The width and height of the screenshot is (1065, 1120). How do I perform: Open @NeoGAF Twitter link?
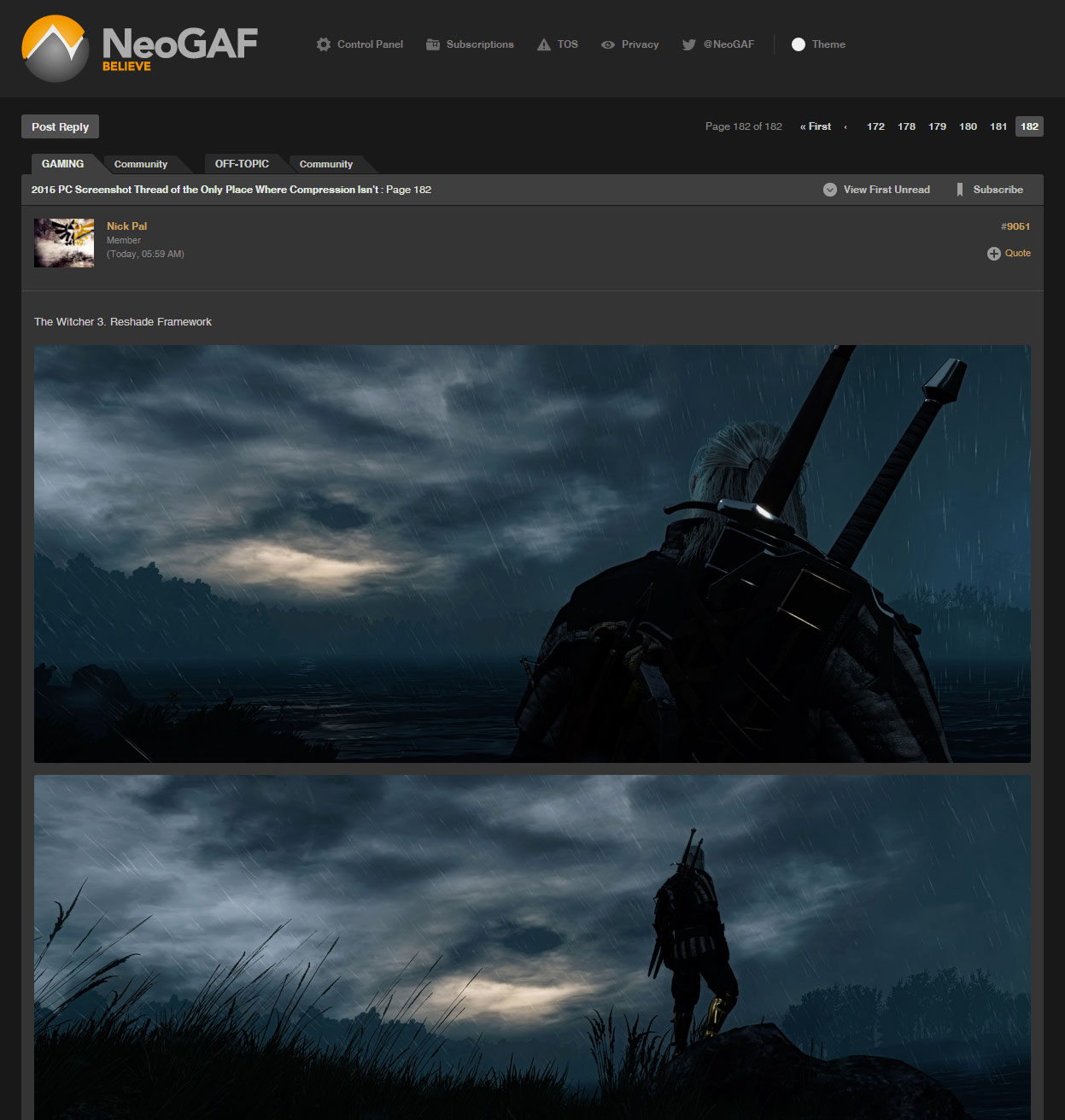pos(729,44)
